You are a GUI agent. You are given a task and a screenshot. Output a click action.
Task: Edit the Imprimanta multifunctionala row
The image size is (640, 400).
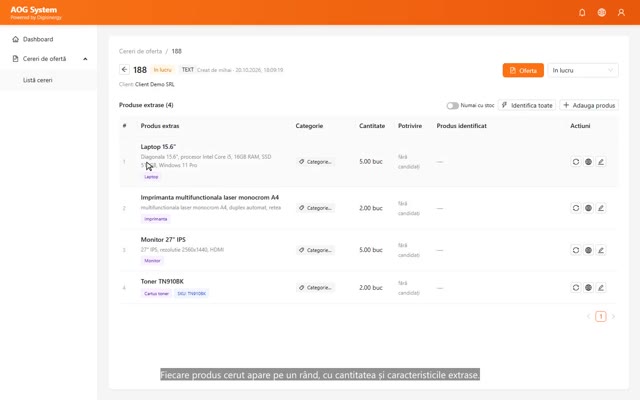(x=601, y=208)
